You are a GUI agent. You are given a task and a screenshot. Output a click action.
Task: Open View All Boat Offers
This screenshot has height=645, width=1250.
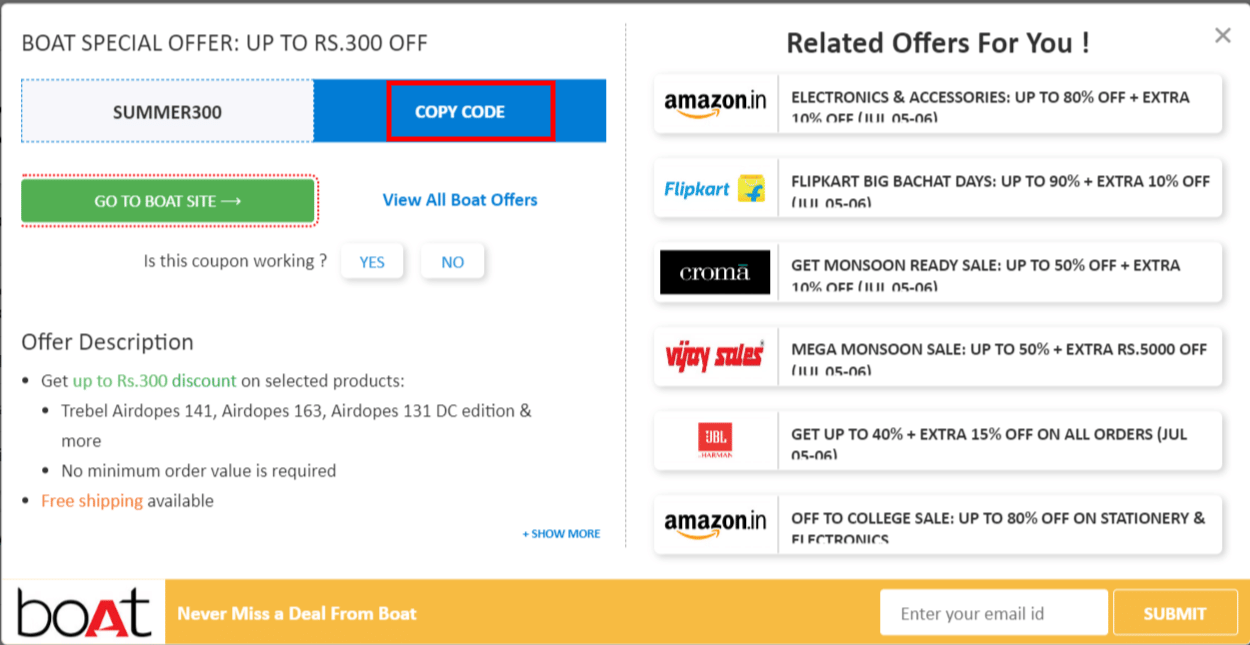(x=459, y=199)
